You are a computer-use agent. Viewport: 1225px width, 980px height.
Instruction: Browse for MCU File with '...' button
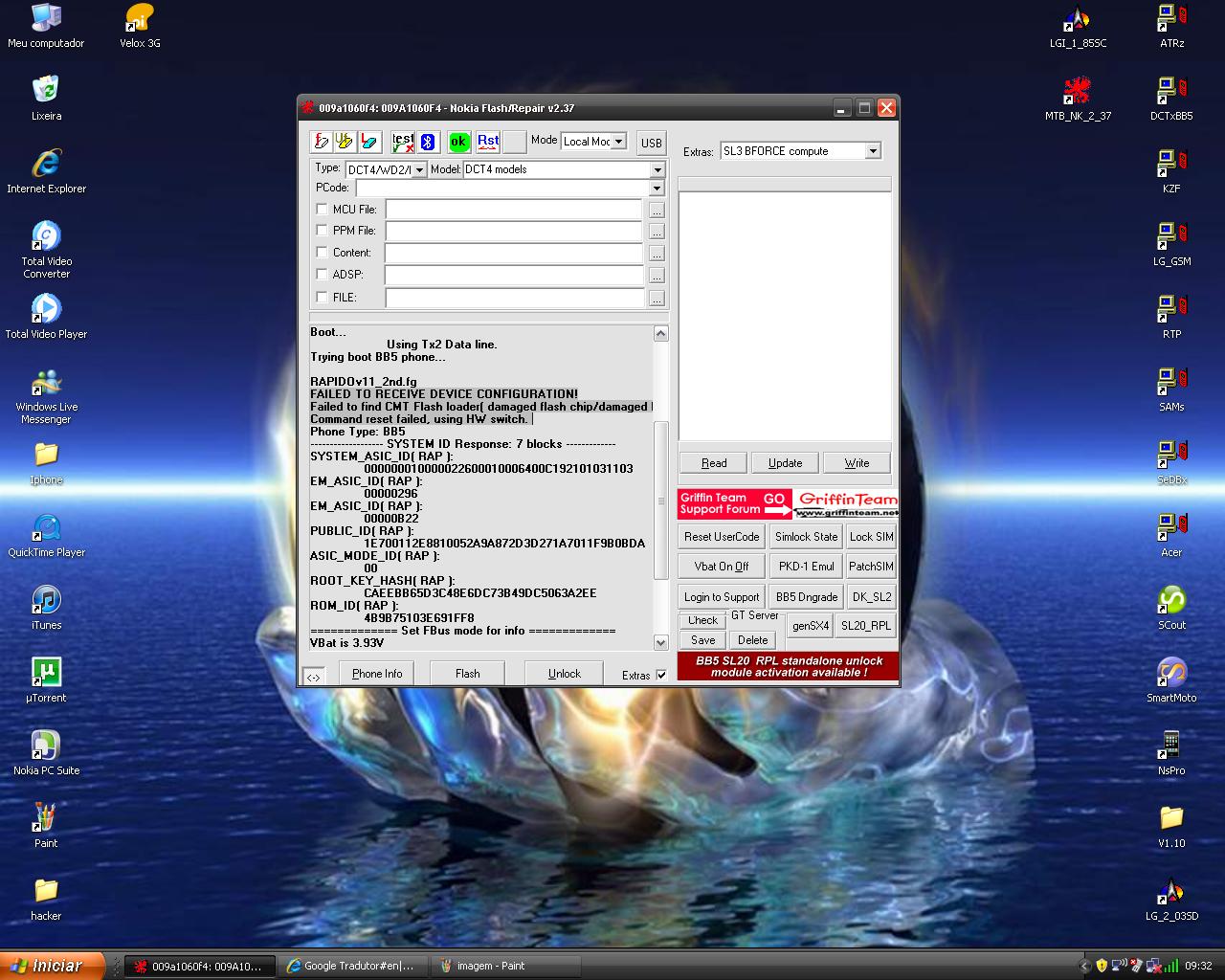coord(657,210)
